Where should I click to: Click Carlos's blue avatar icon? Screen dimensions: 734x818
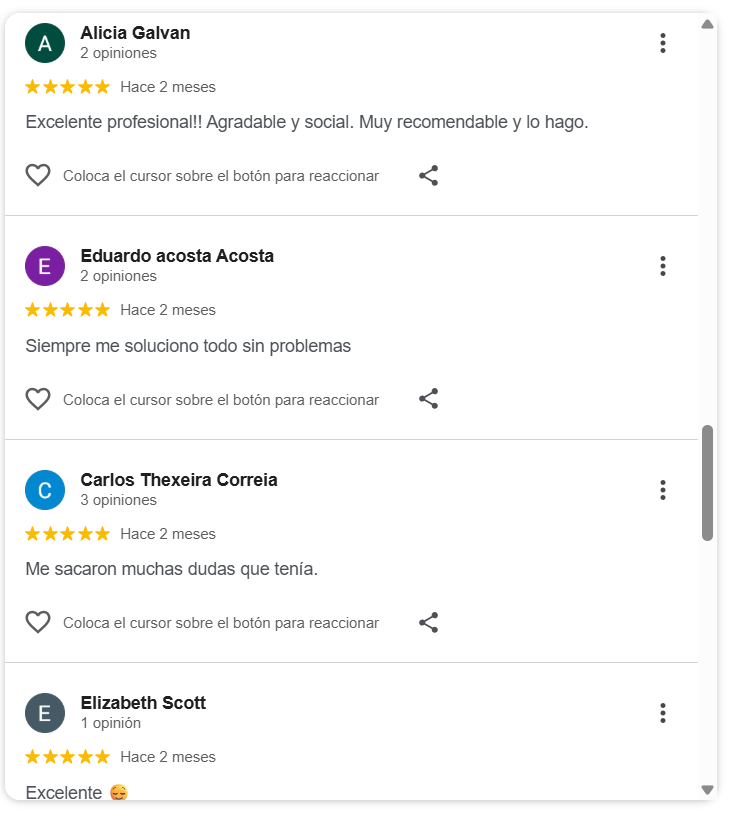pyautogui.click(x=45, y=490)
